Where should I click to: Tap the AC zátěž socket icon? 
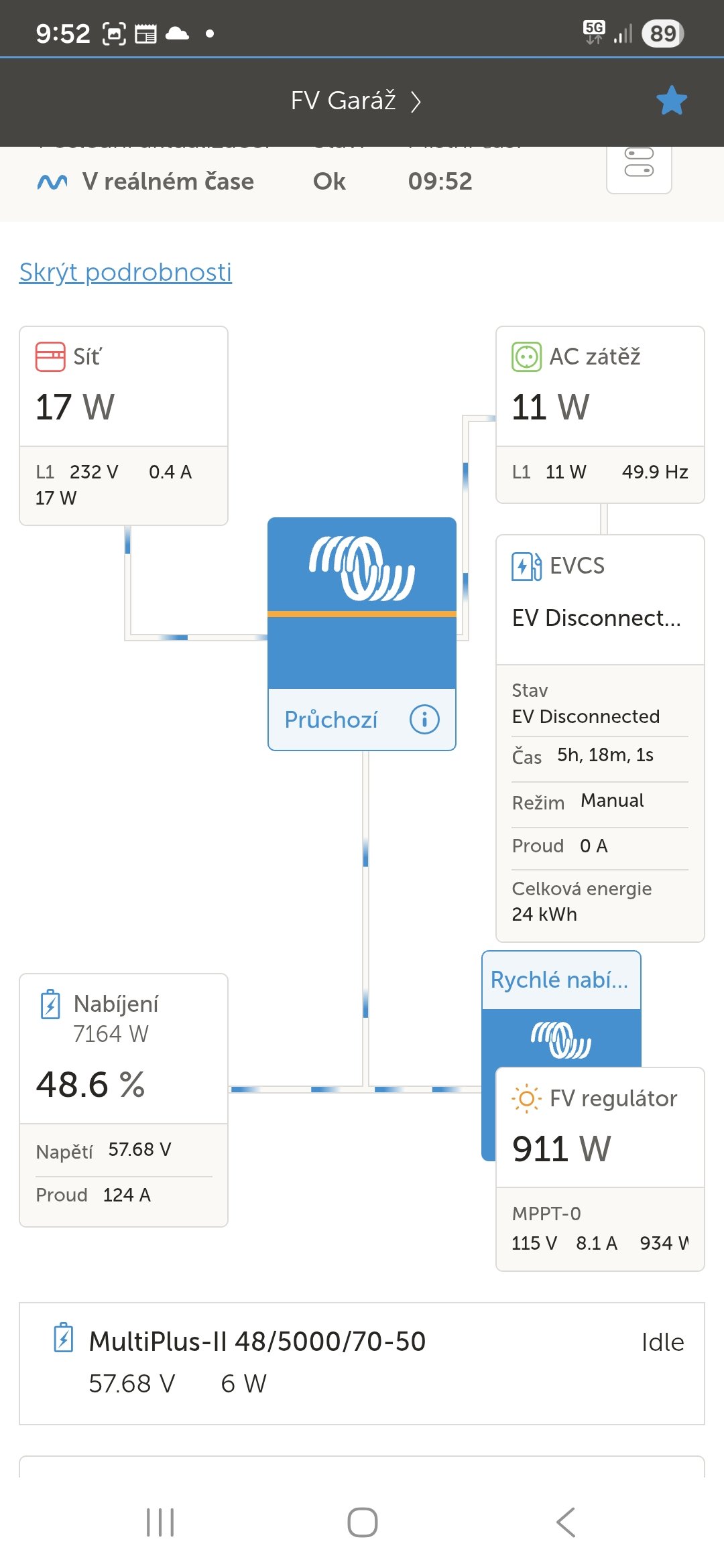[526, 356]
